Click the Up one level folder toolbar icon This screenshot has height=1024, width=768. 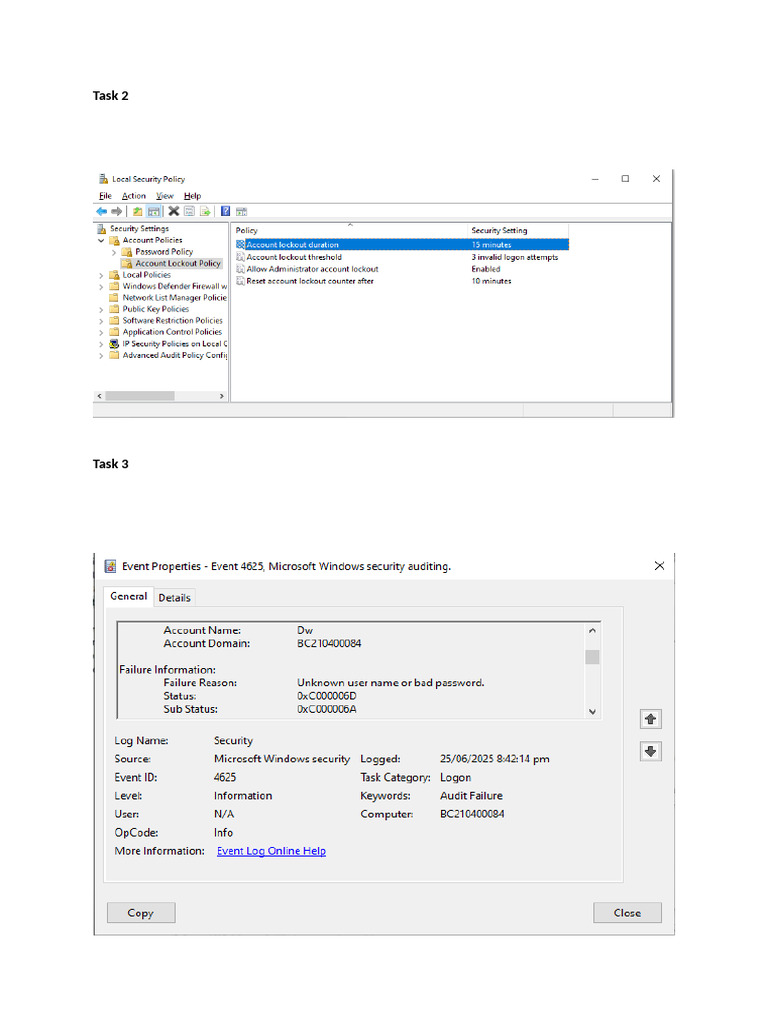point(138,212)
